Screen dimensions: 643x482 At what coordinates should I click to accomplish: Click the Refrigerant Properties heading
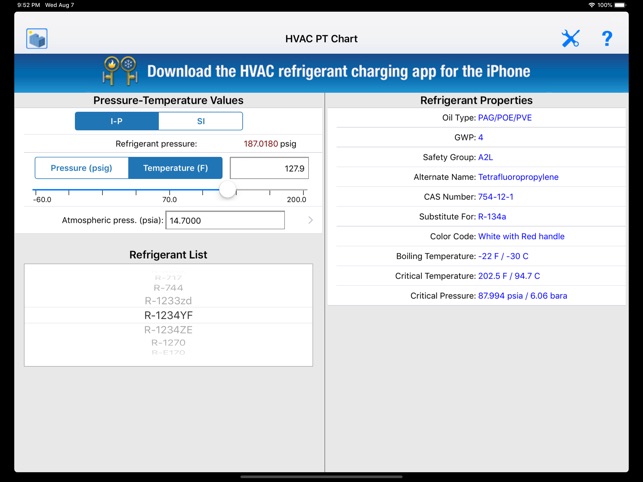point(476,101)
